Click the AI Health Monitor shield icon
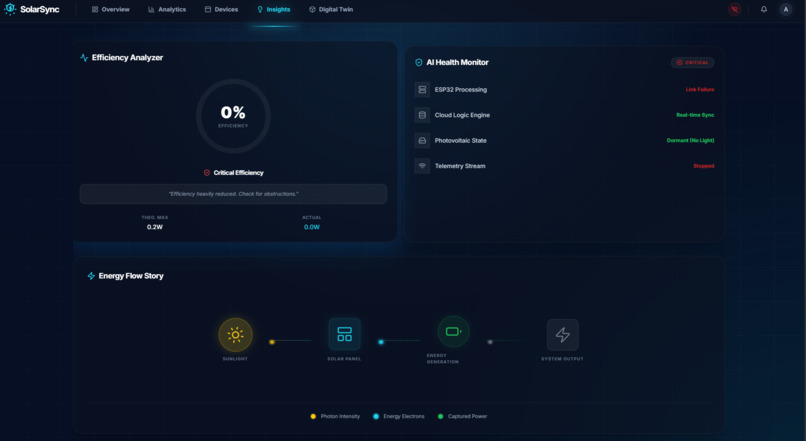 click(418, 62)
